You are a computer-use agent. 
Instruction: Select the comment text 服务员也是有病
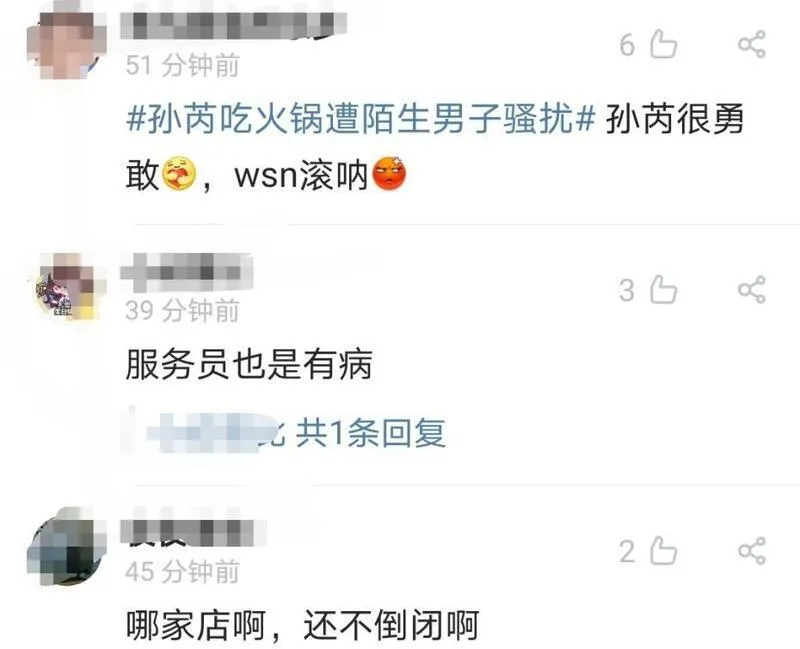(x=248, y=365)
